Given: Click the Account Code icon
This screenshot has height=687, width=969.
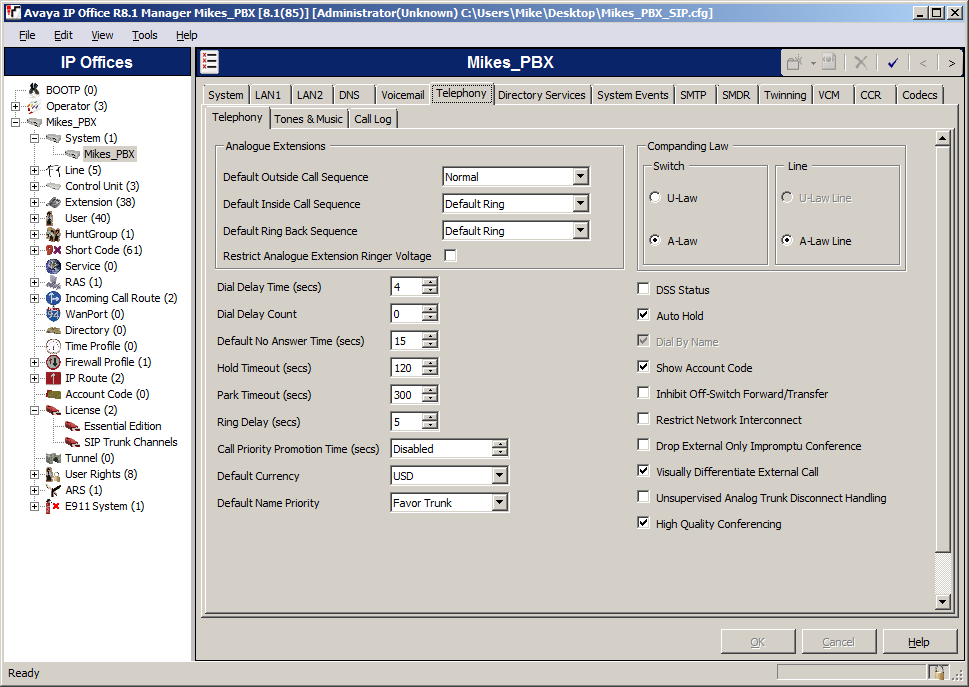Looking at the screenshot, I should (53, 394).
